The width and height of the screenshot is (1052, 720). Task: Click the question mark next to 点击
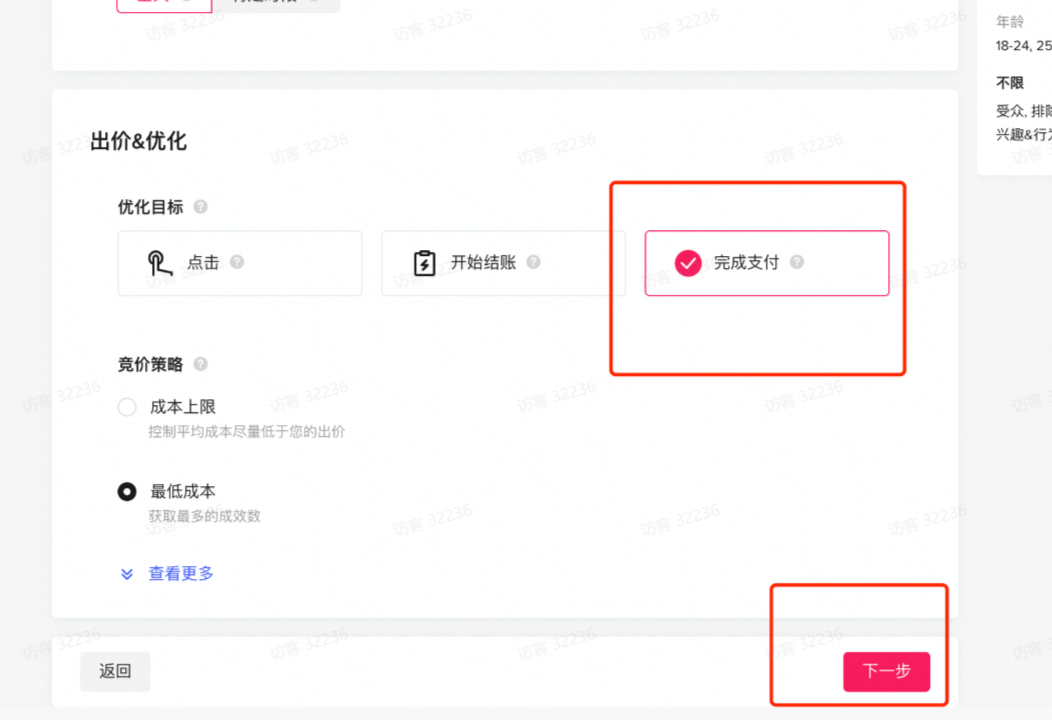[x=236, y=263]
